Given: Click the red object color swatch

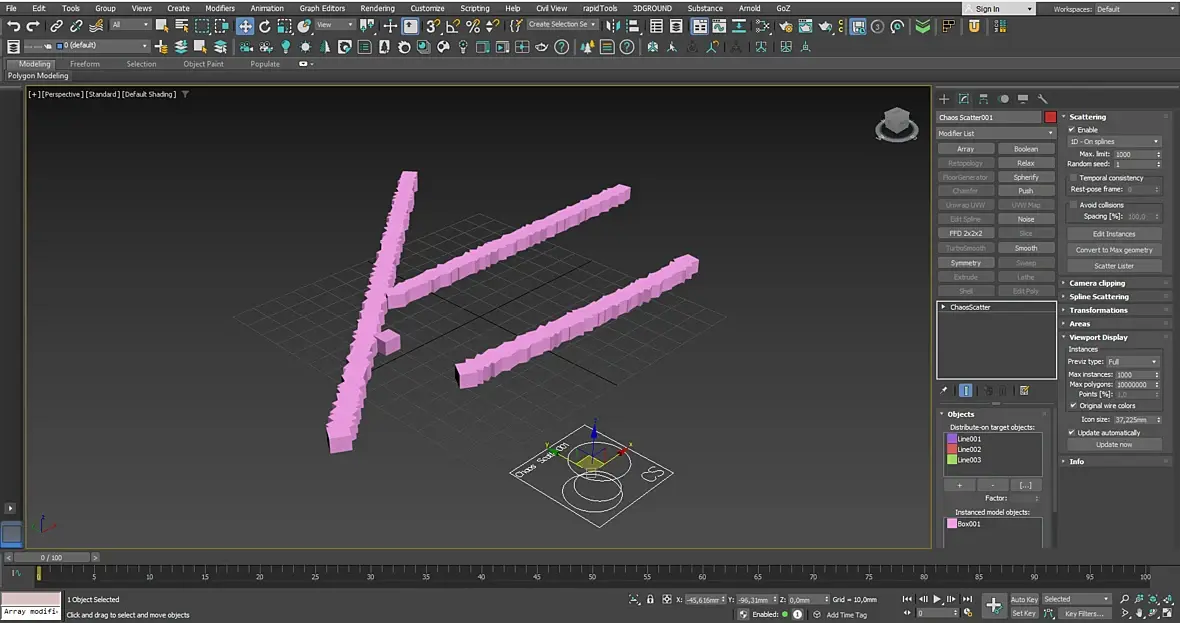Looking at the screenshot, I should (1050, 117).
